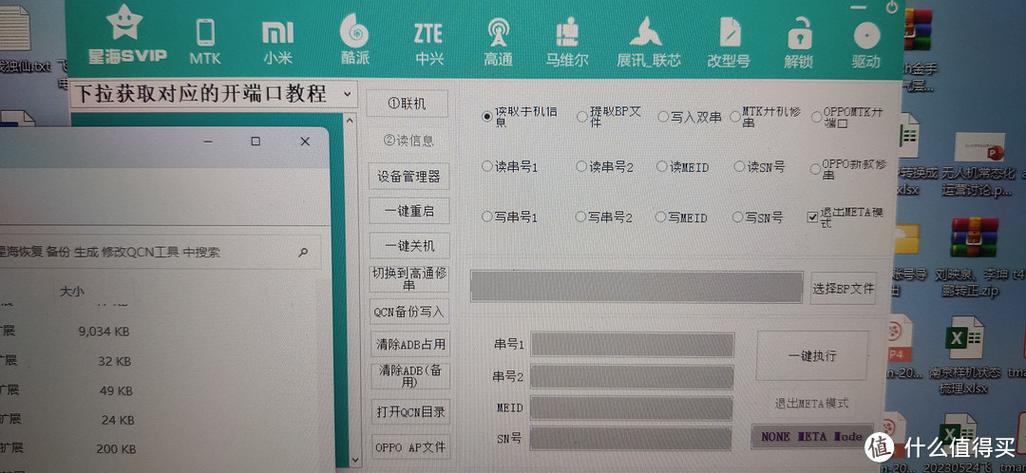1026x473 pixels.
Task: Click the OPPO AP文件 button
Action: pyautogui.click(x=411, y=447)
